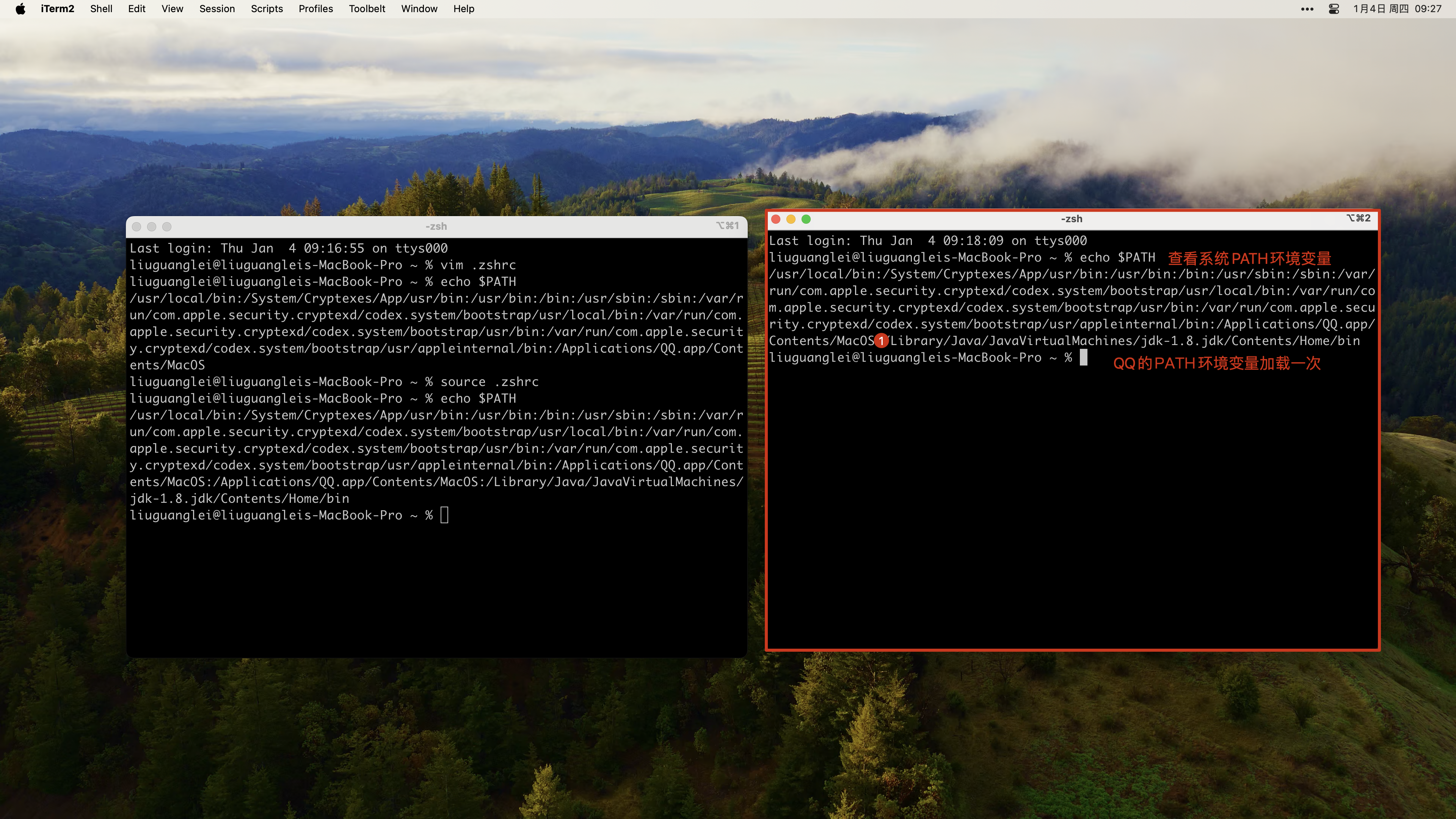Click the date and time in menu bar

pyautogui.click(x=1396, y=8)
